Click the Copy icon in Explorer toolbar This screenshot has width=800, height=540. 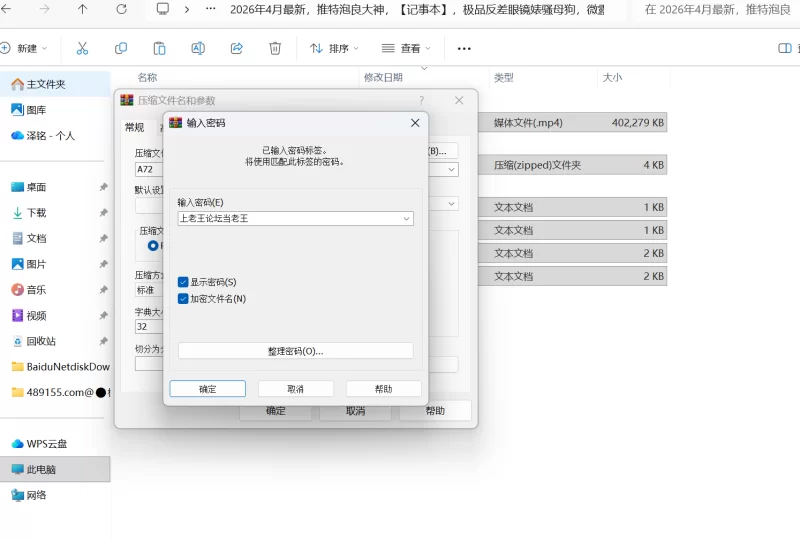(x=121, y=48)
